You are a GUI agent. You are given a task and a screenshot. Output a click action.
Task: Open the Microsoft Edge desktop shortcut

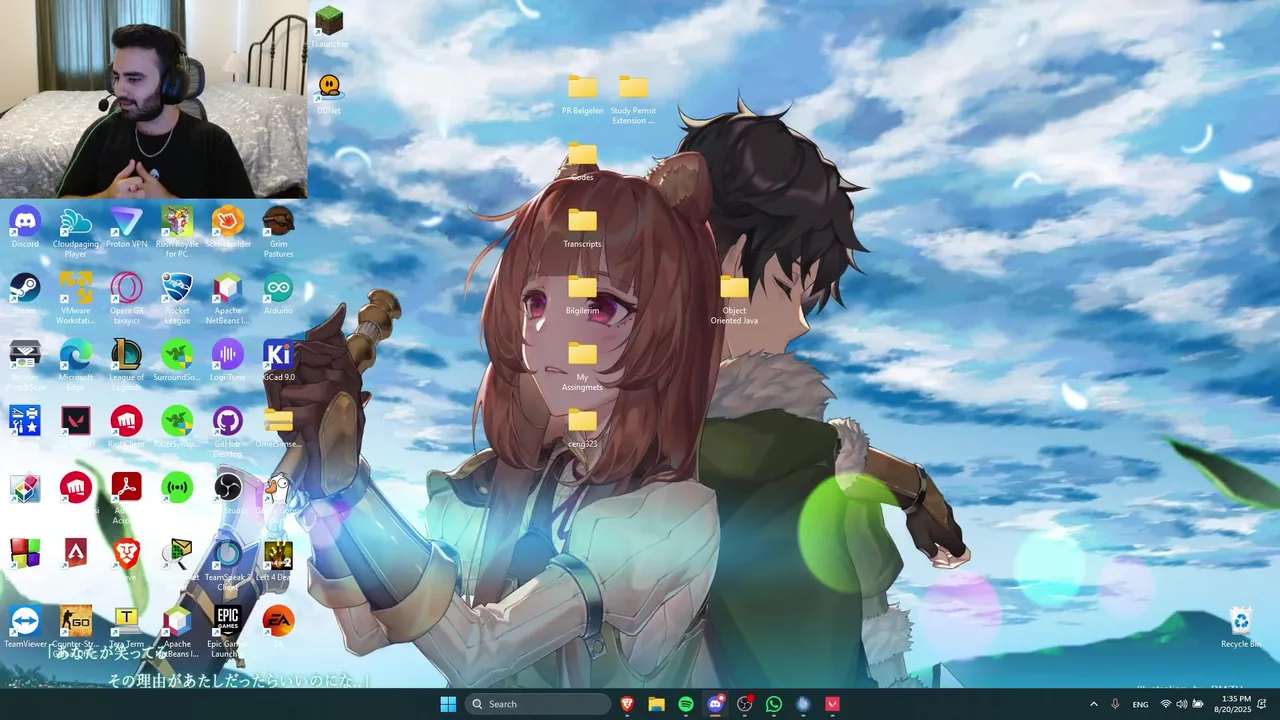(76, 365)
